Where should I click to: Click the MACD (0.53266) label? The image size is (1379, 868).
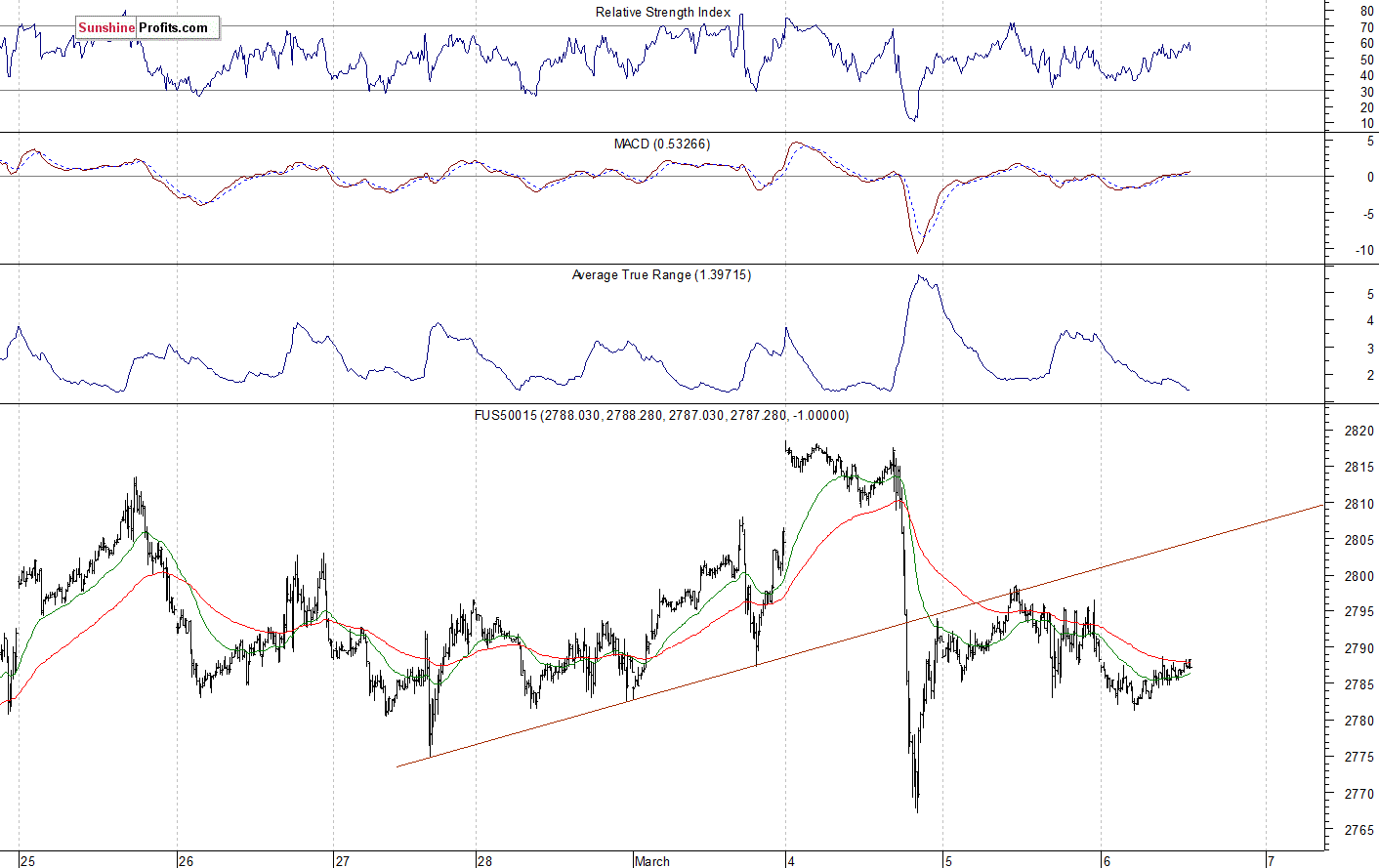click(662, 145)
